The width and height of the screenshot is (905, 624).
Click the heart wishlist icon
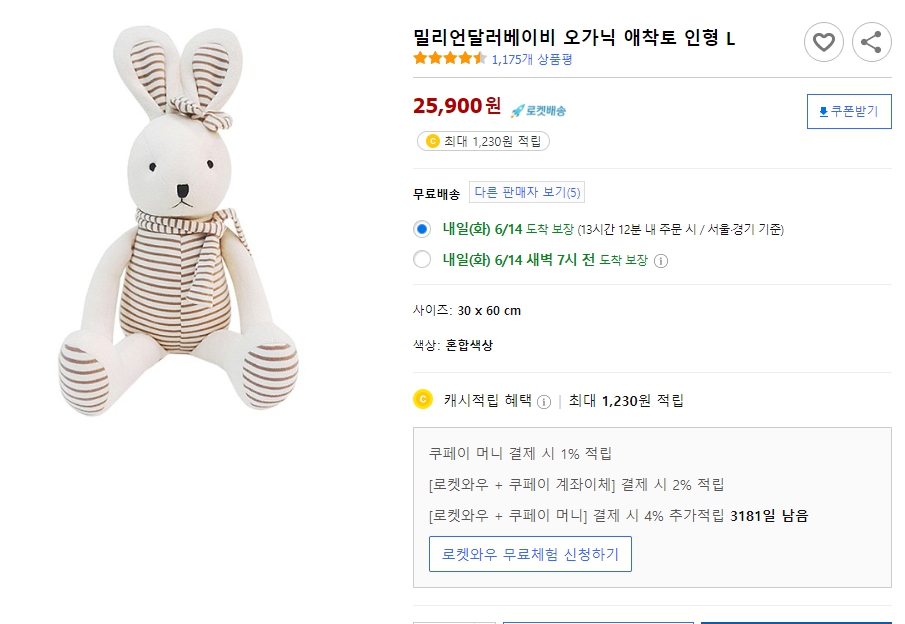pyautogui.click(x=823, y=42)
